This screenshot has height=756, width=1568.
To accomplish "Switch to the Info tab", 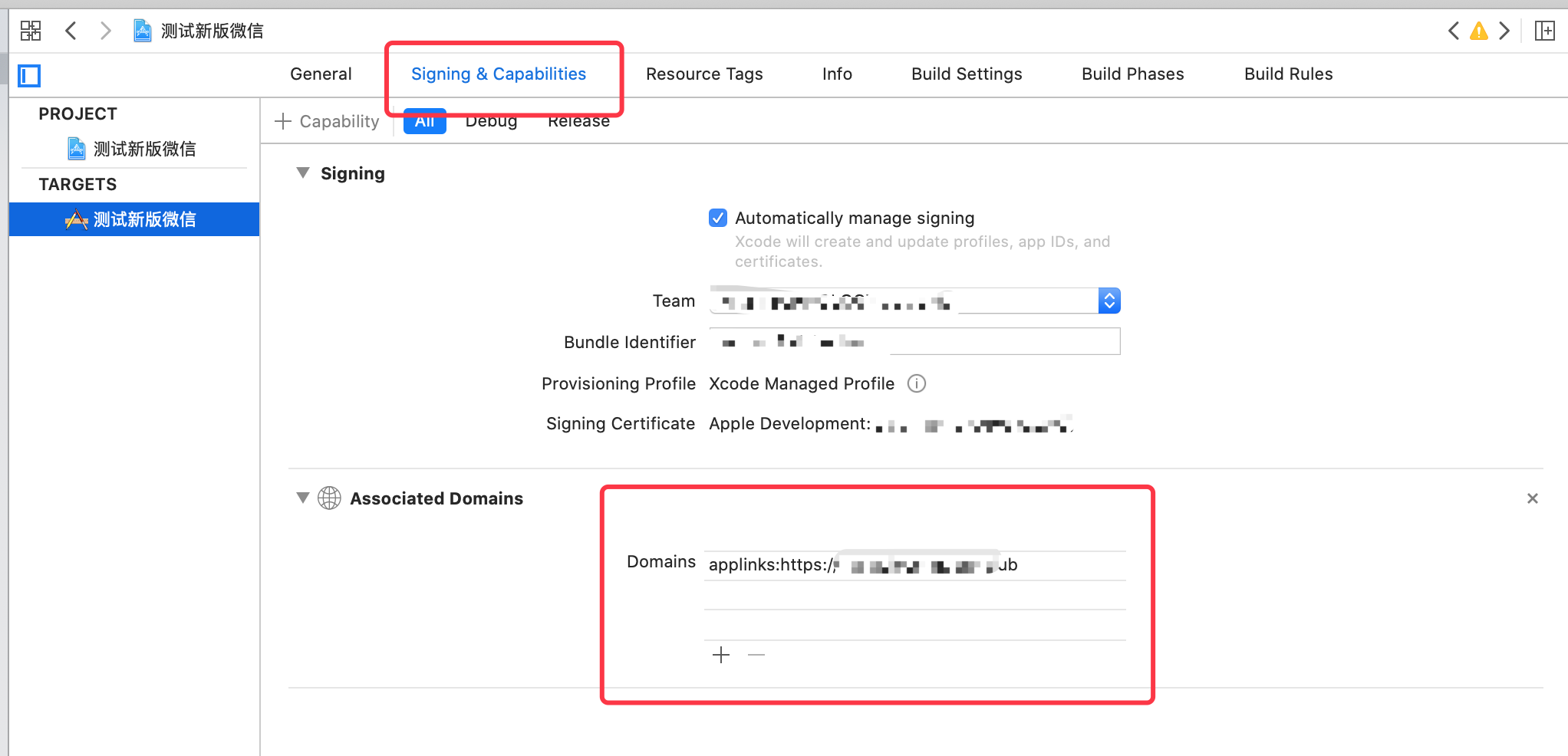I will pyautogui.click(x=837, y=74).
